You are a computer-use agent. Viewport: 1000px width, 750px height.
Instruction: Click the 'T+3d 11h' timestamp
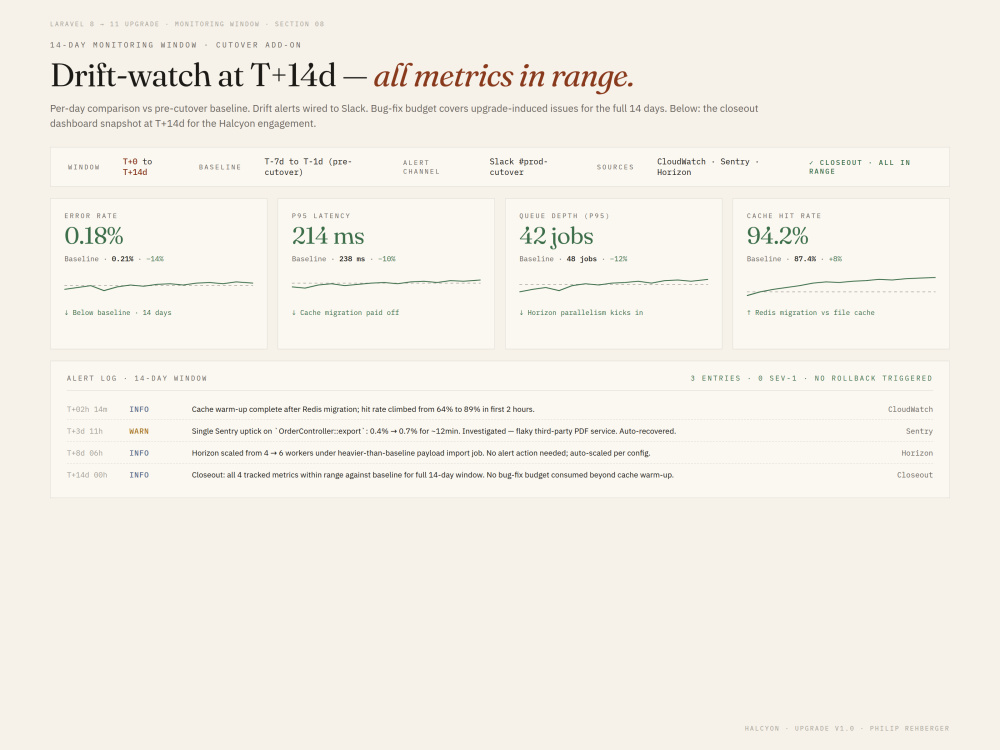coord(85,431)
